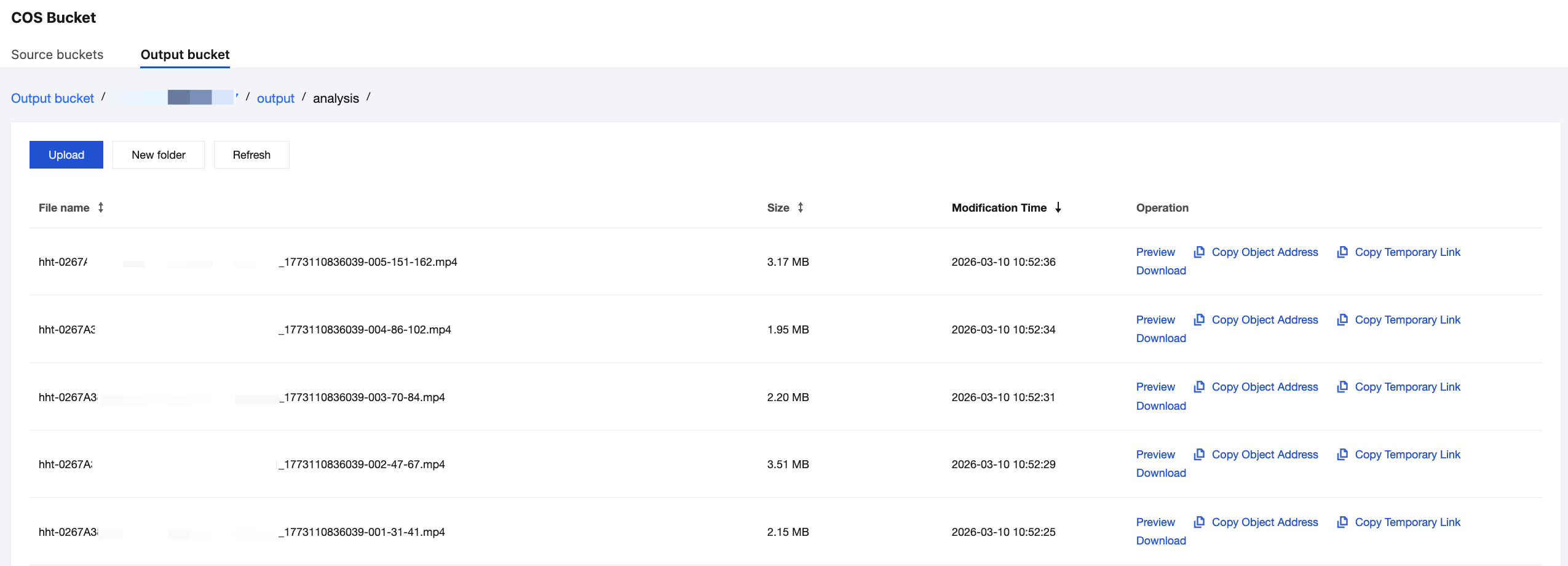This screenshot has width=1568, height=566.
Task: Click copy icon for 005-151-162.mp4 temporary link
Action: 1342,252
